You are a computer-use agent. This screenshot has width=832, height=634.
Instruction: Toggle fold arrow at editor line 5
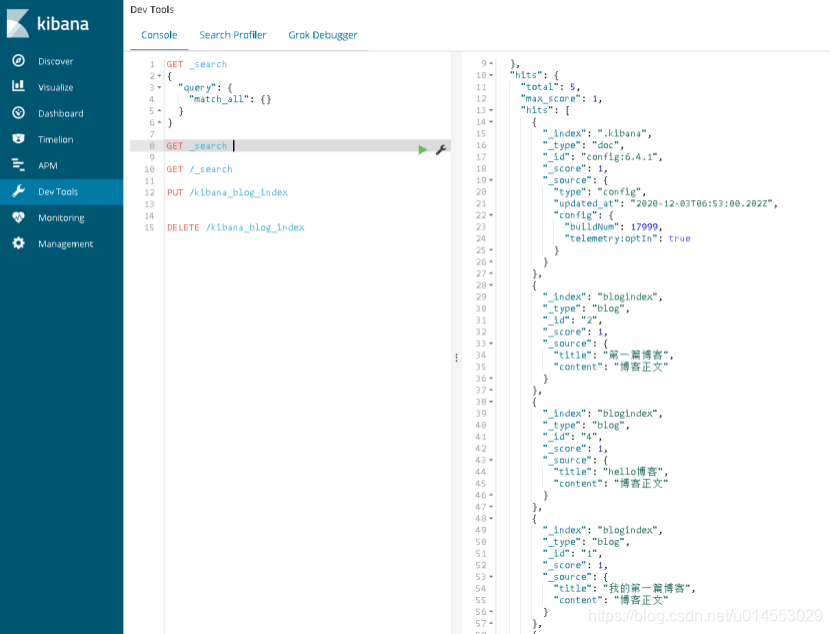click(159, 111)
